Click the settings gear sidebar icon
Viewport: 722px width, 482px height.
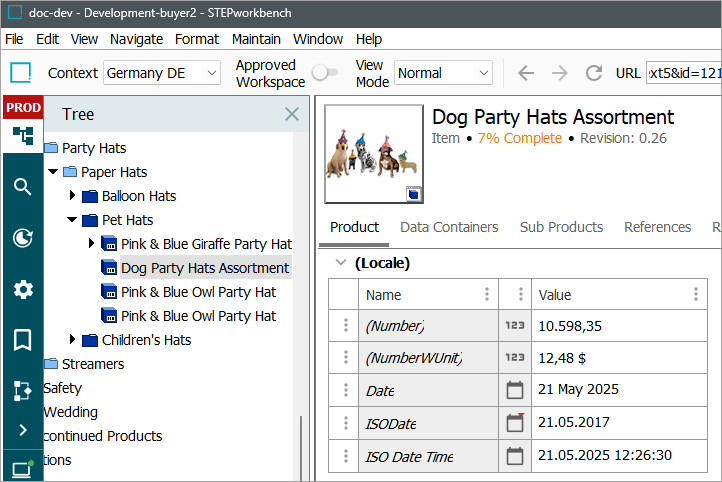[22, 289]
